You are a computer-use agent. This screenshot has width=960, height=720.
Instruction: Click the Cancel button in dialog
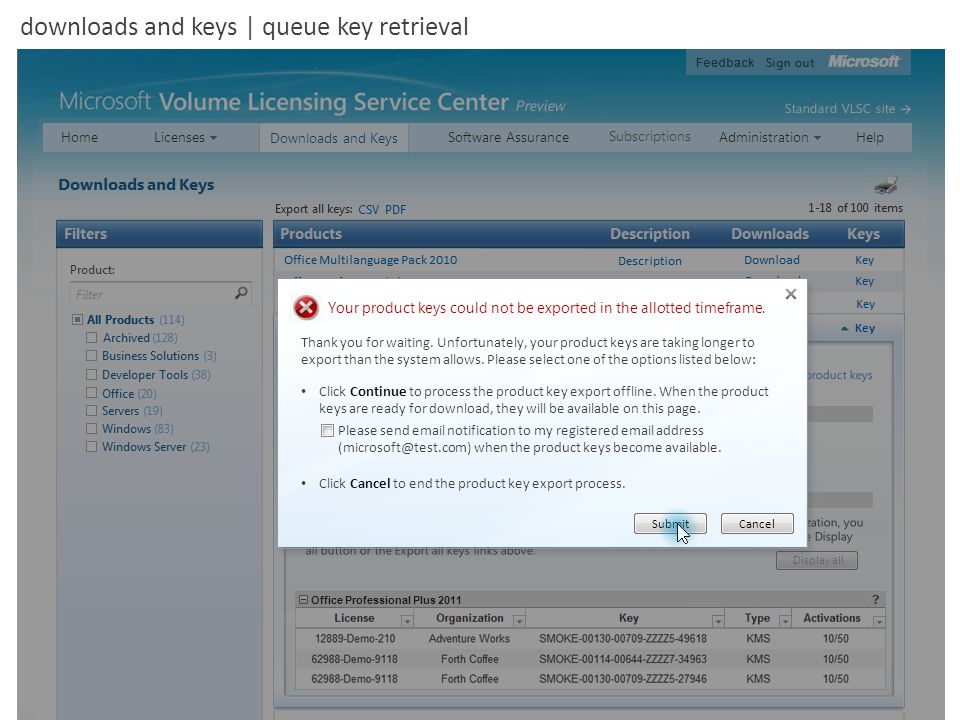point(757,523)
